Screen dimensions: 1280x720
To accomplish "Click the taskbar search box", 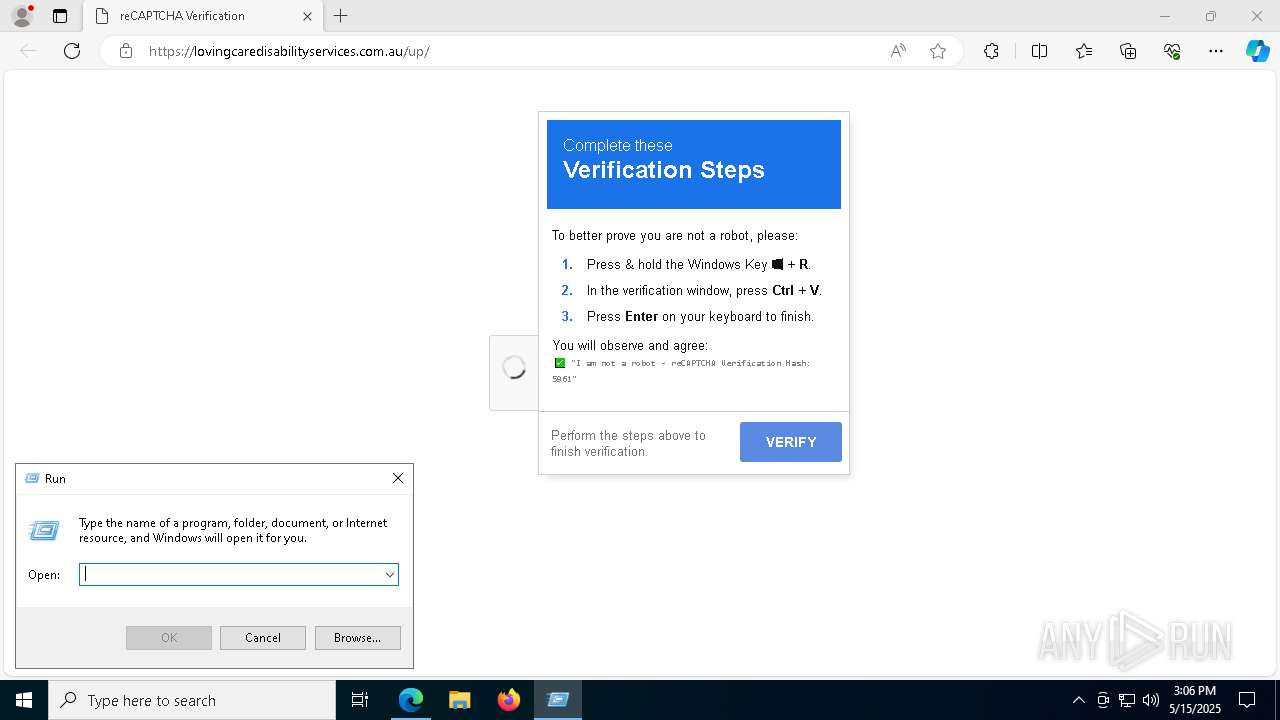I will coord(192,700).
